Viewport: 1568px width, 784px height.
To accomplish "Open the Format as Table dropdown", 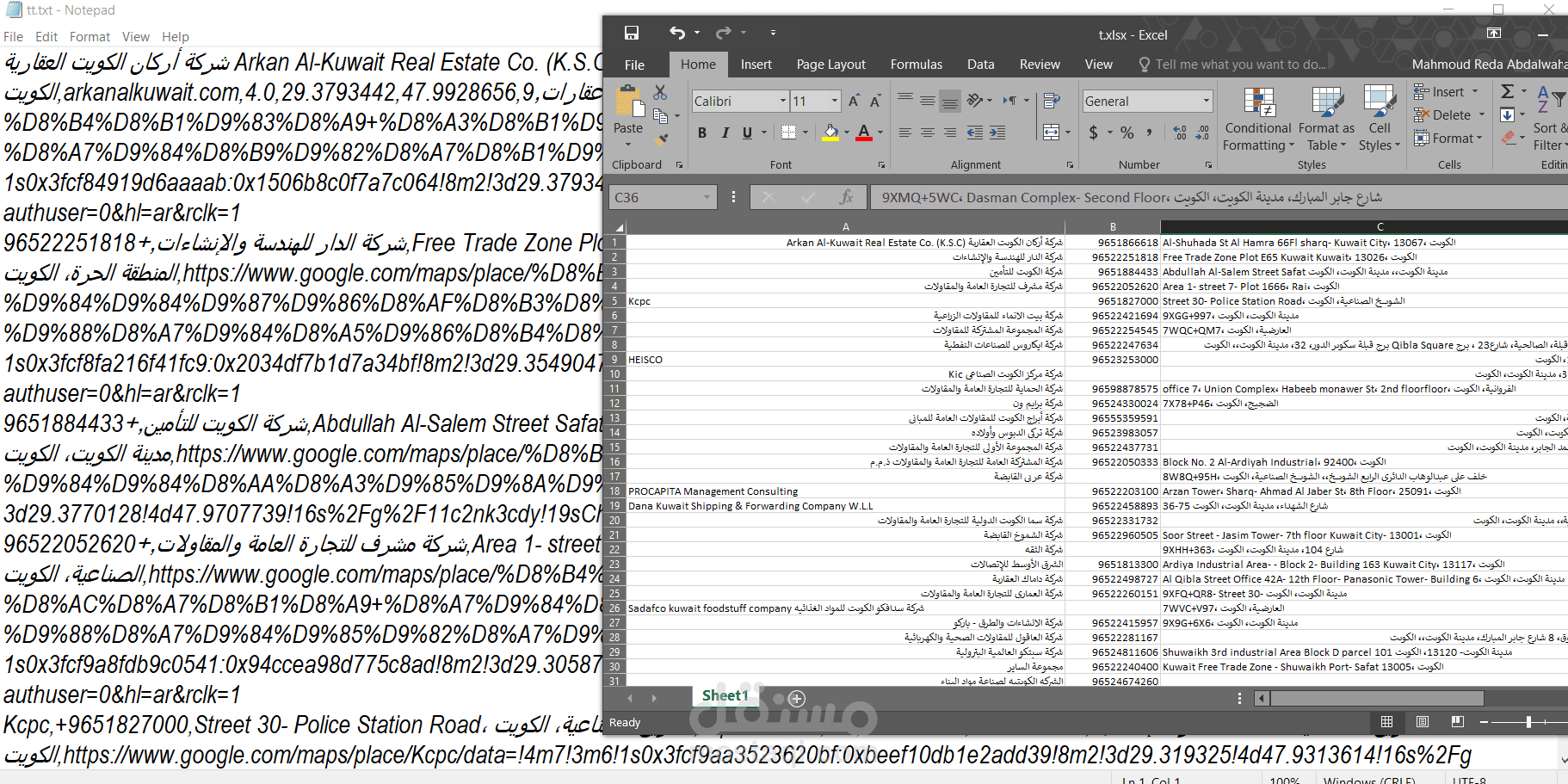I will [x=1326, y=119].
